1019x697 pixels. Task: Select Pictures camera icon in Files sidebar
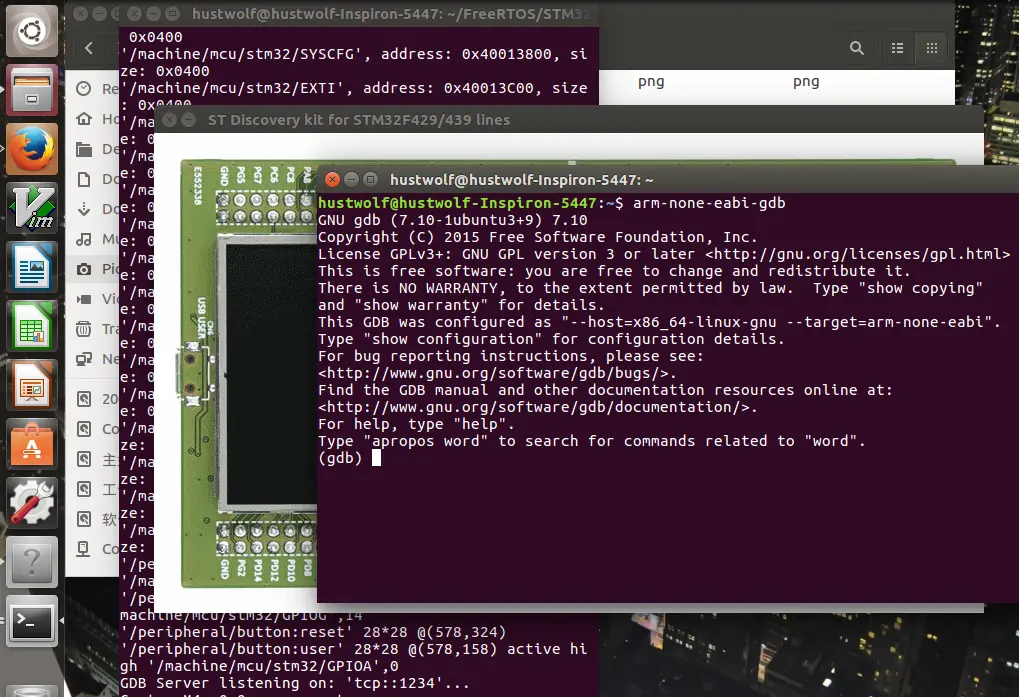[84, 269]
